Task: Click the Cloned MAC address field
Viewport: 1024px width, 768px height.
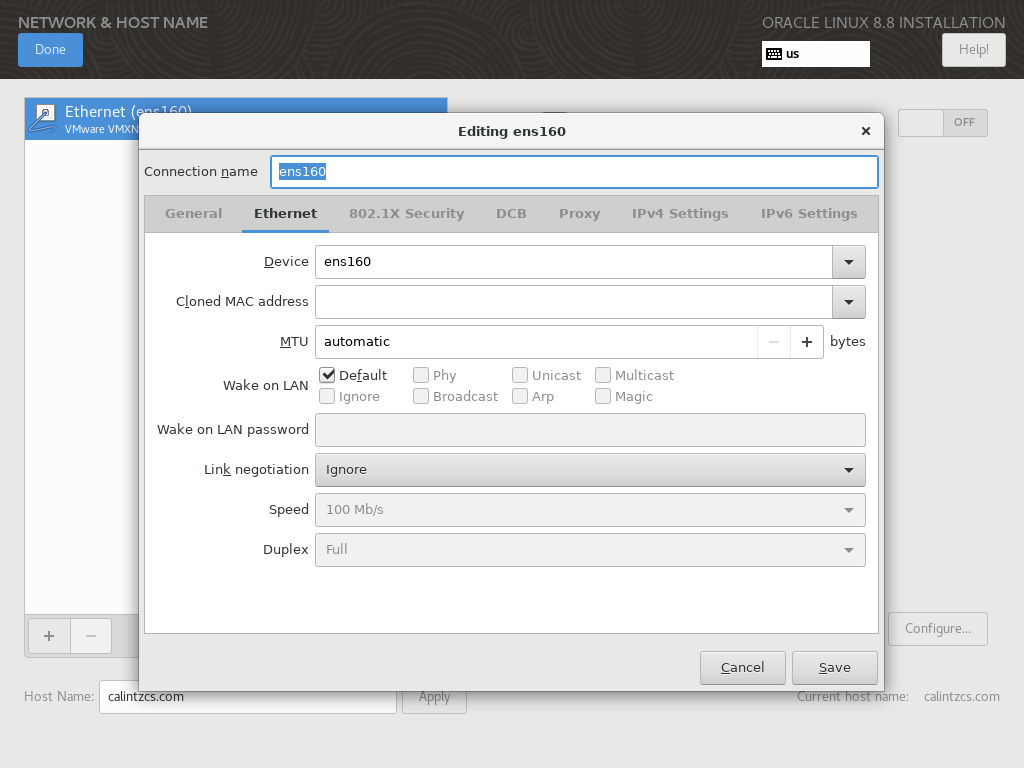Action: click(x=573, y=302)
